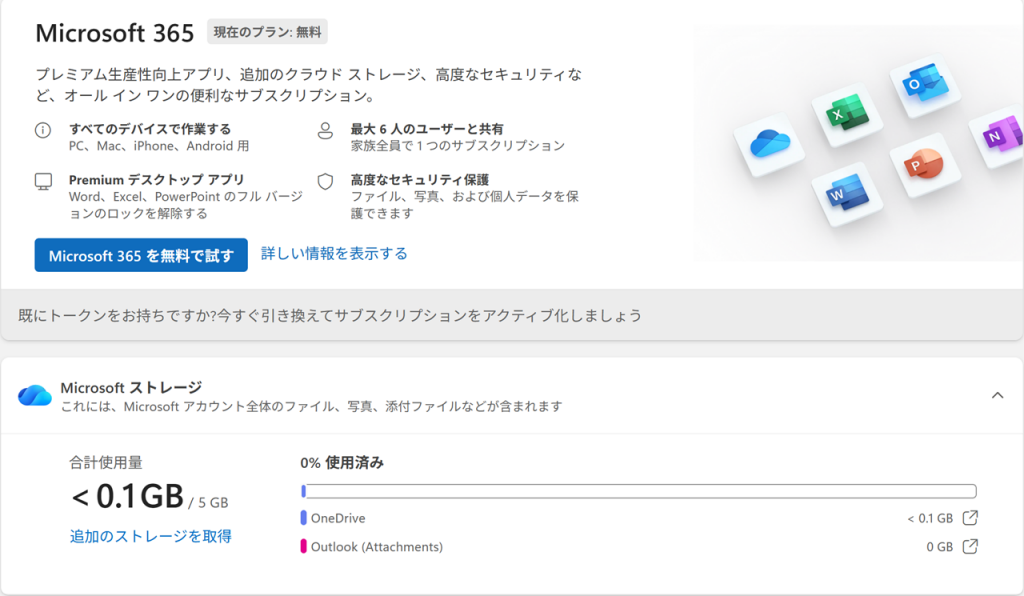The height and width of the screenshot is (596, 1024).
Task: Open OneDrive storage via its external link icon
Action: pyautogui.click(x=970, y=518)
